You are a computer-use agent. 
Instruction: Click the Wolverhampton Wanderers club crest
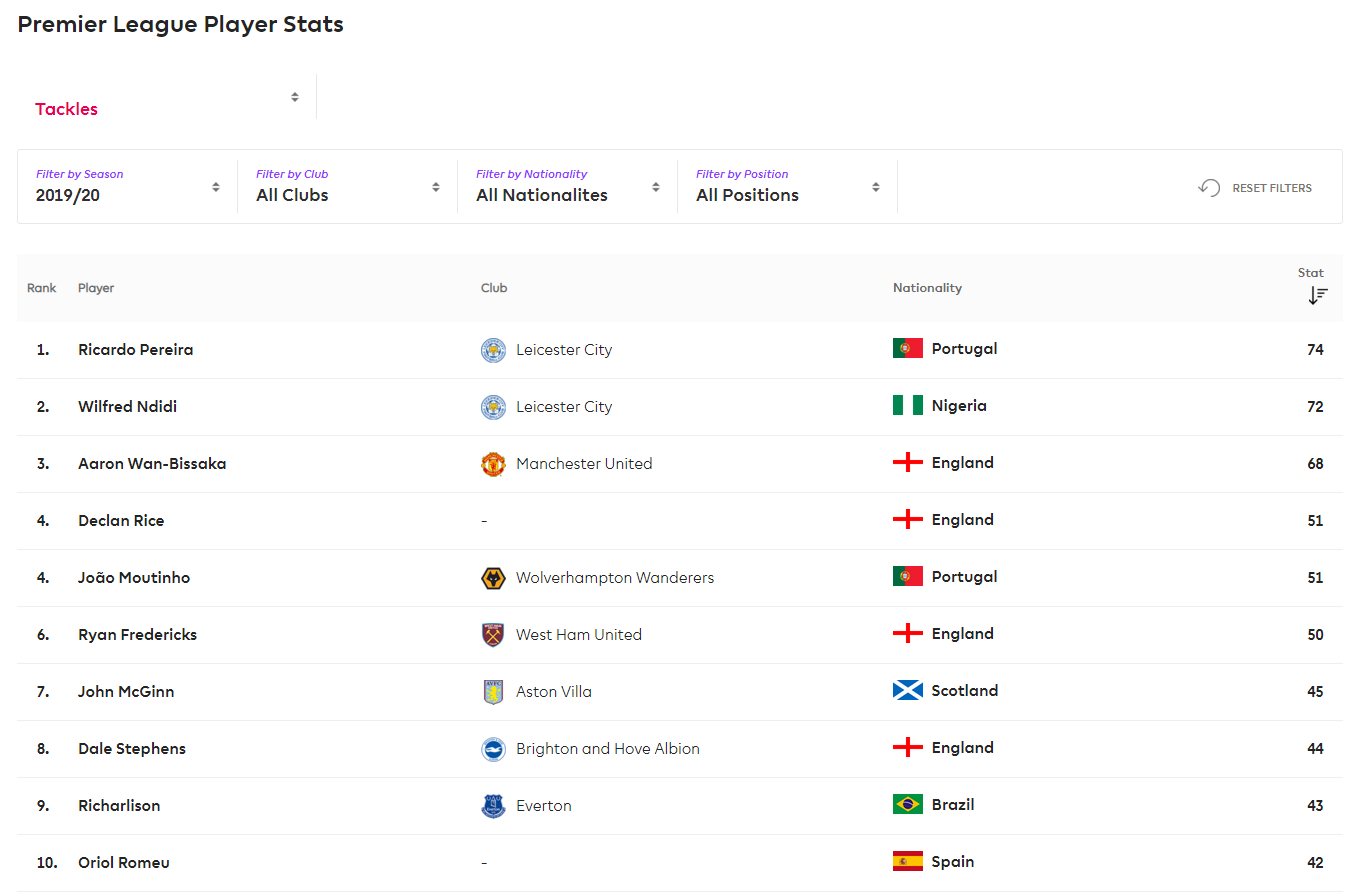pos(493,578)
